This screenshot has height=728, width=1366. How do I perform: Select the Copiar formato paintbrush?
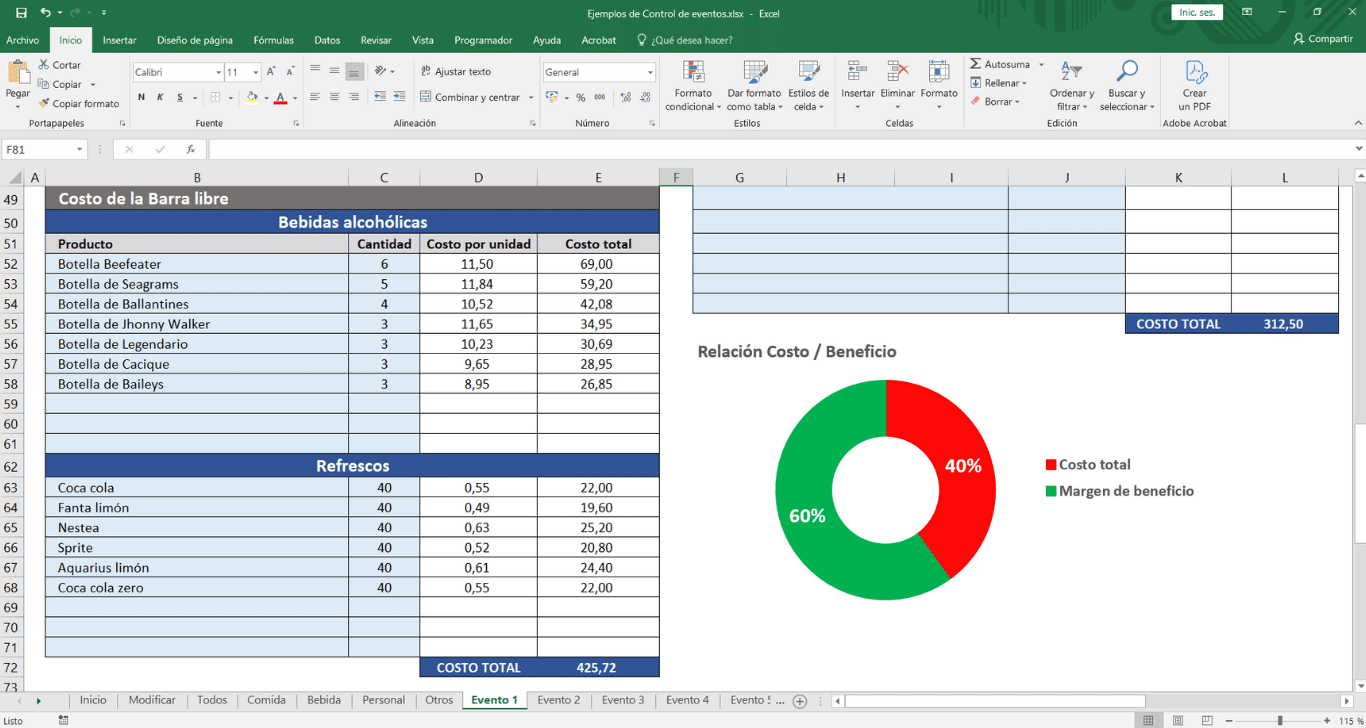[x=44, y=103]
